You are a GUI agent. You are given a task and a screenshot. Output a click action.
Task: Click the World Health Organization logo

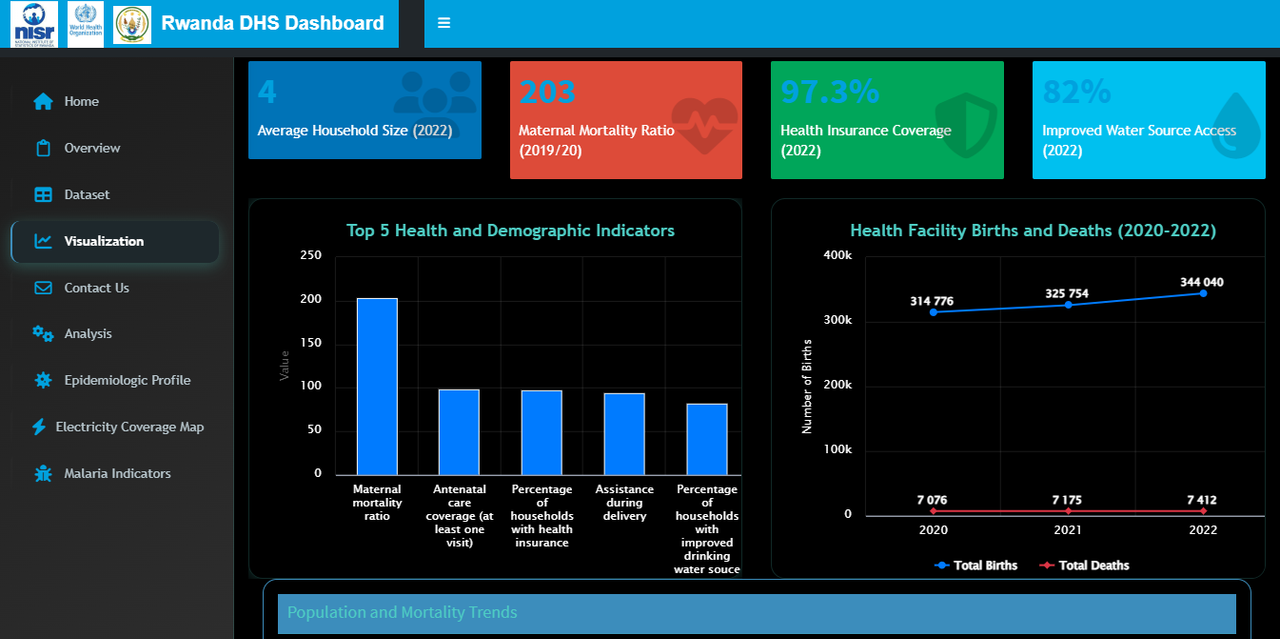(85, 24)
